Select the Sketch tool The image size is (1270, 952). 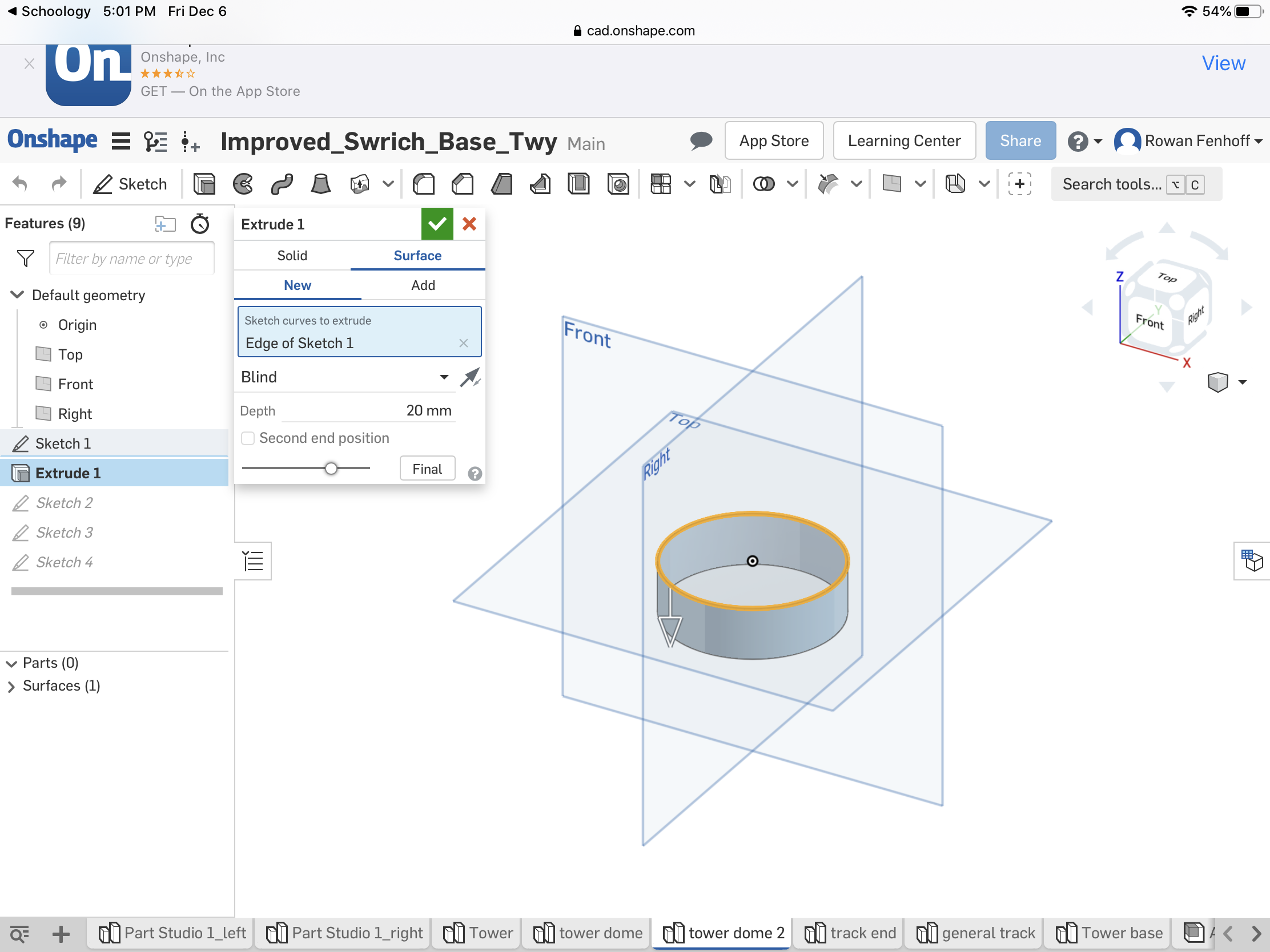[x=131, y=184]
